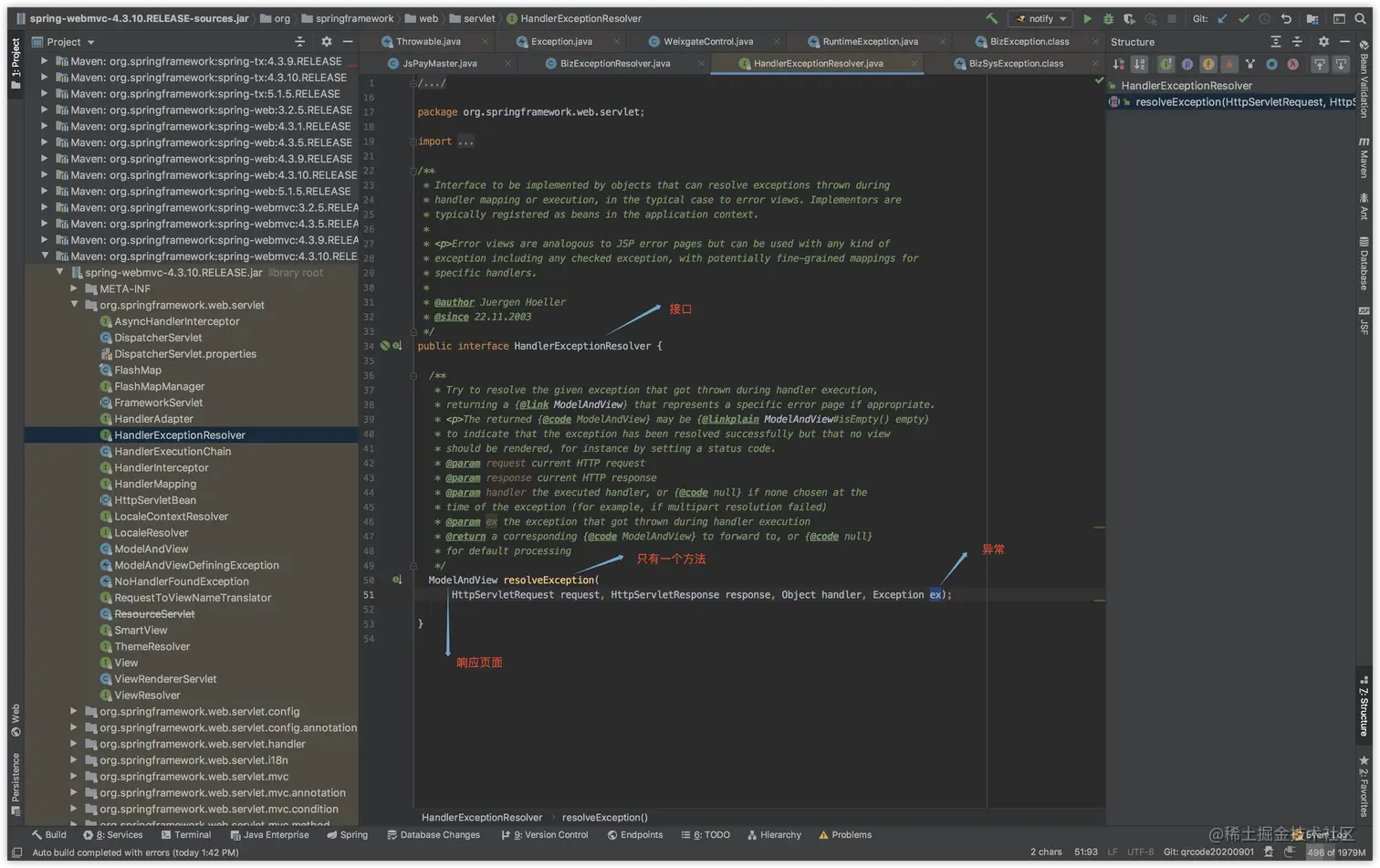1380x868 pixels.
Task: Click the green Run button
Action: [x=1087, y=18]
